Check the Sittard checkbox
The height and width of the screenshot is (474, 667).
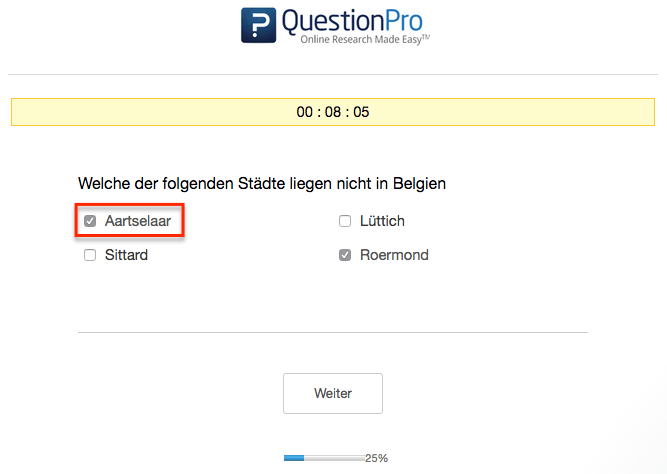tap(90, 255)
